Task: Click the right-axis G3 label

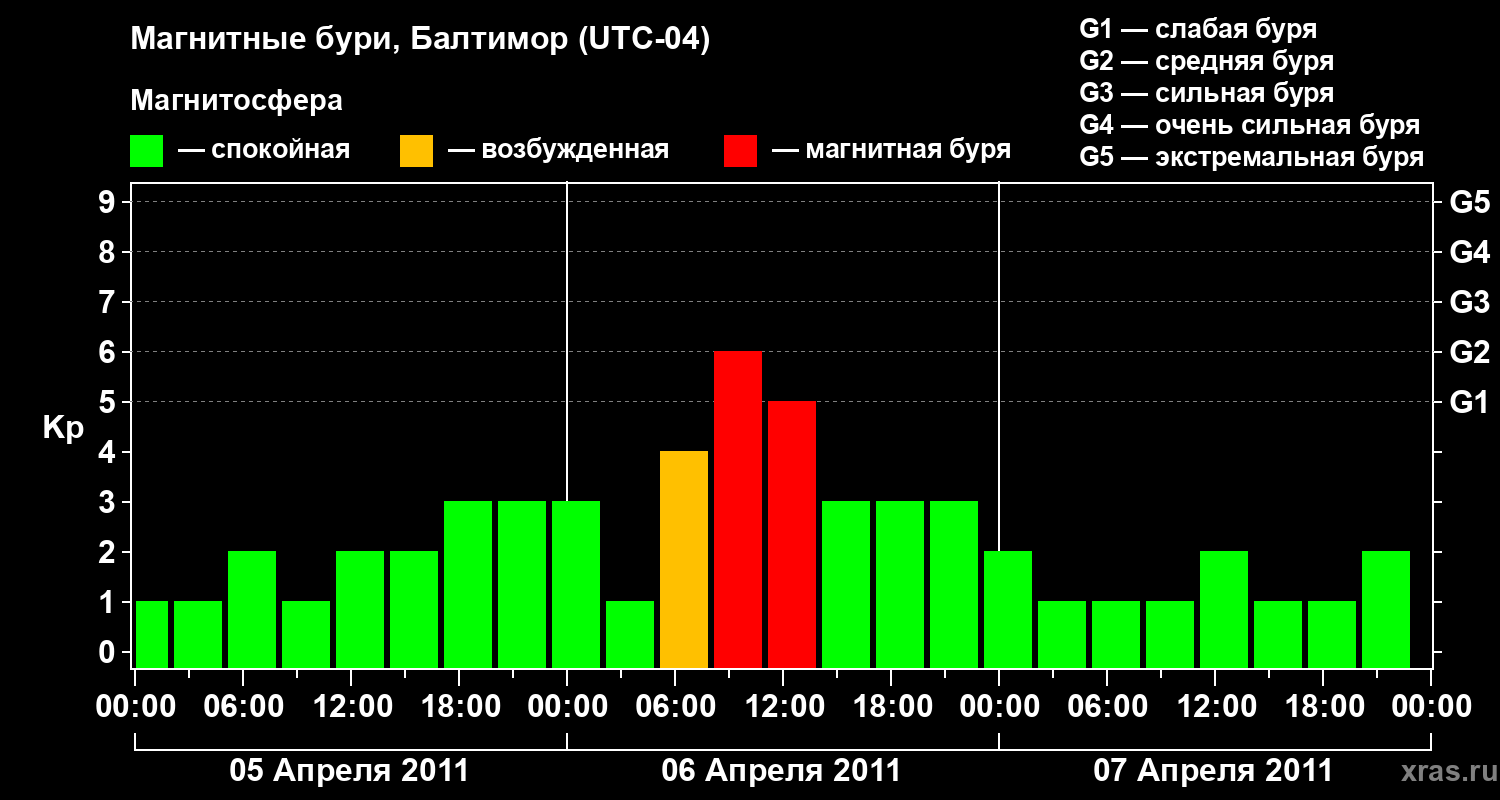Action: coord(1470,303)
